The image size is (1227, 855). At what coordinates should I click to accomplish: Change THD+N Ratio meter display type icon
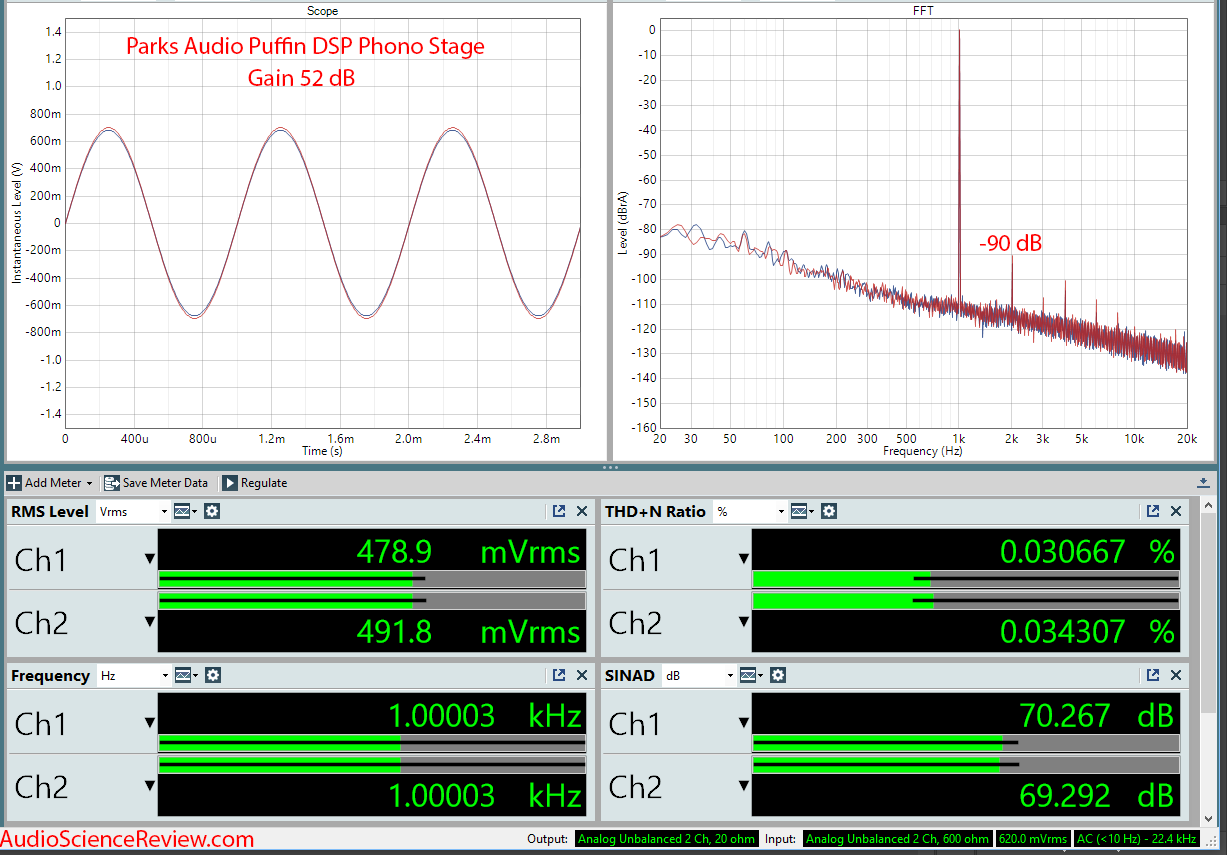click(x=802, y=511)
